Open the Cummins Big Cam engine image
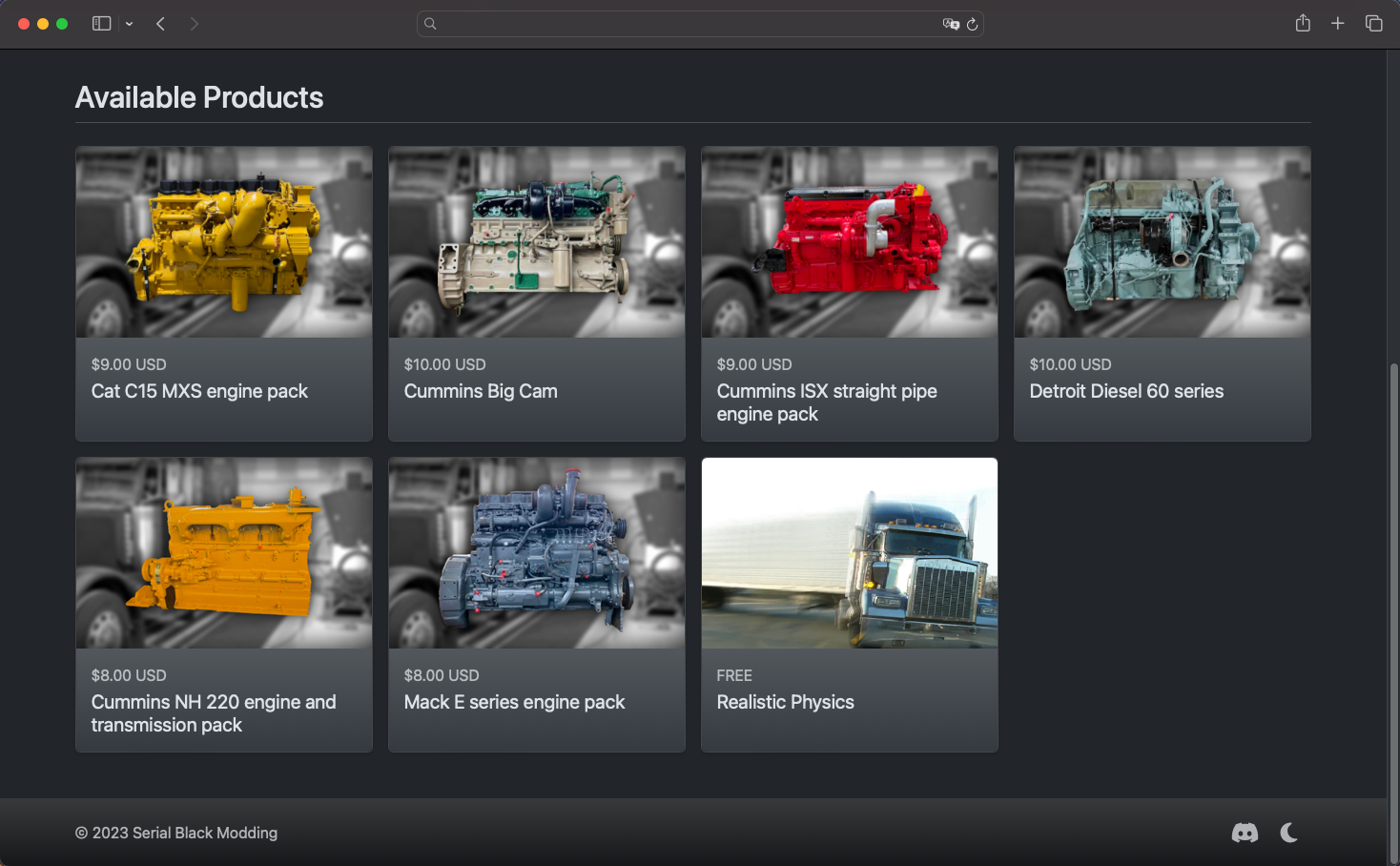1400x866 pixels. pyautogui.click(x=537, y=241)
